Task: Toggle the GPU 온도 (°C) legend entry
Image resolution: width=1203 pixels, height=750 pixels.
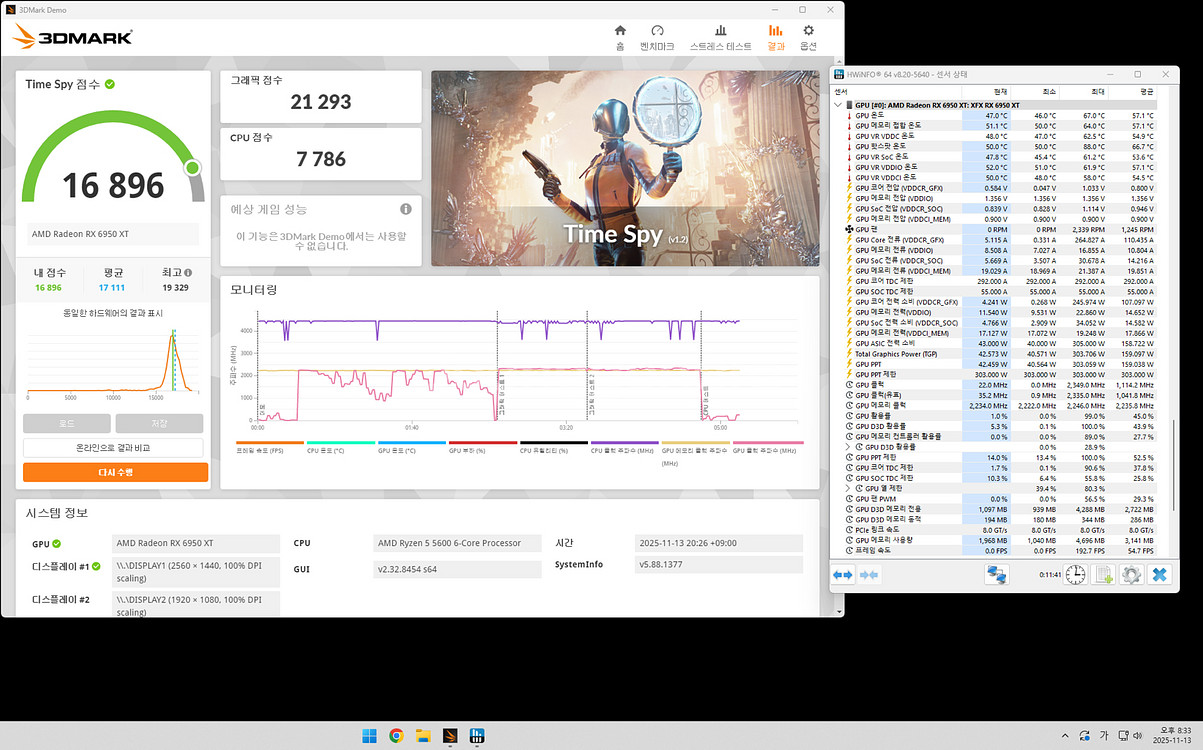Action: tap(411, 444)
